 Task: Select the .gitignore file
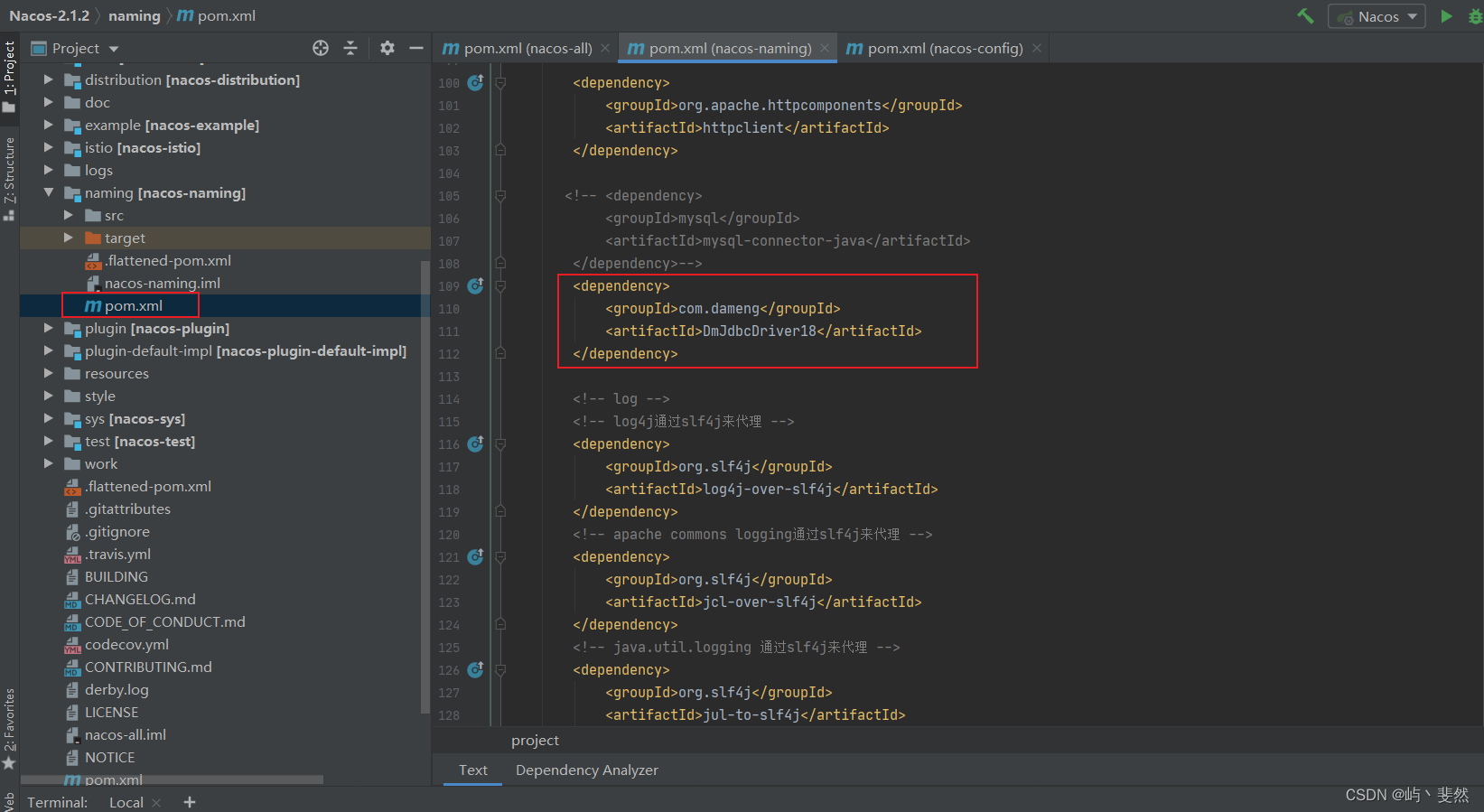(117, 531)
